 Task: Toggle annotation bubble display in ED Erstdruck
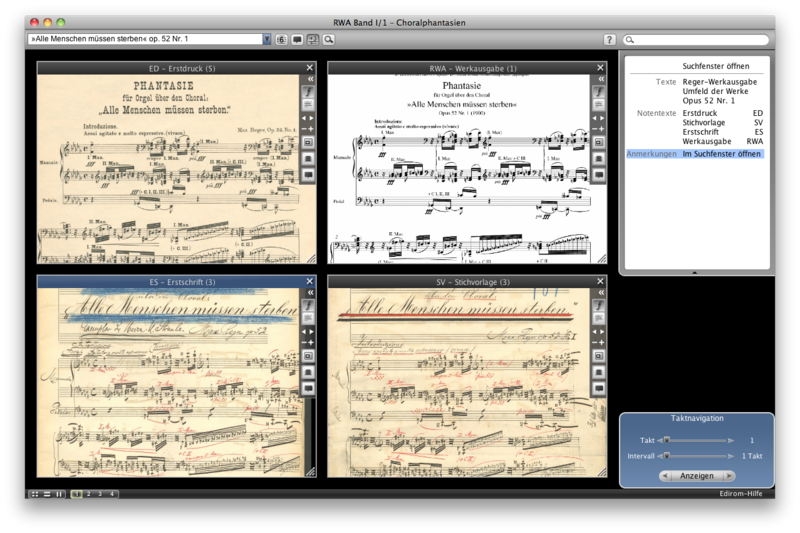pyautogui.click(x=310, y=175)
